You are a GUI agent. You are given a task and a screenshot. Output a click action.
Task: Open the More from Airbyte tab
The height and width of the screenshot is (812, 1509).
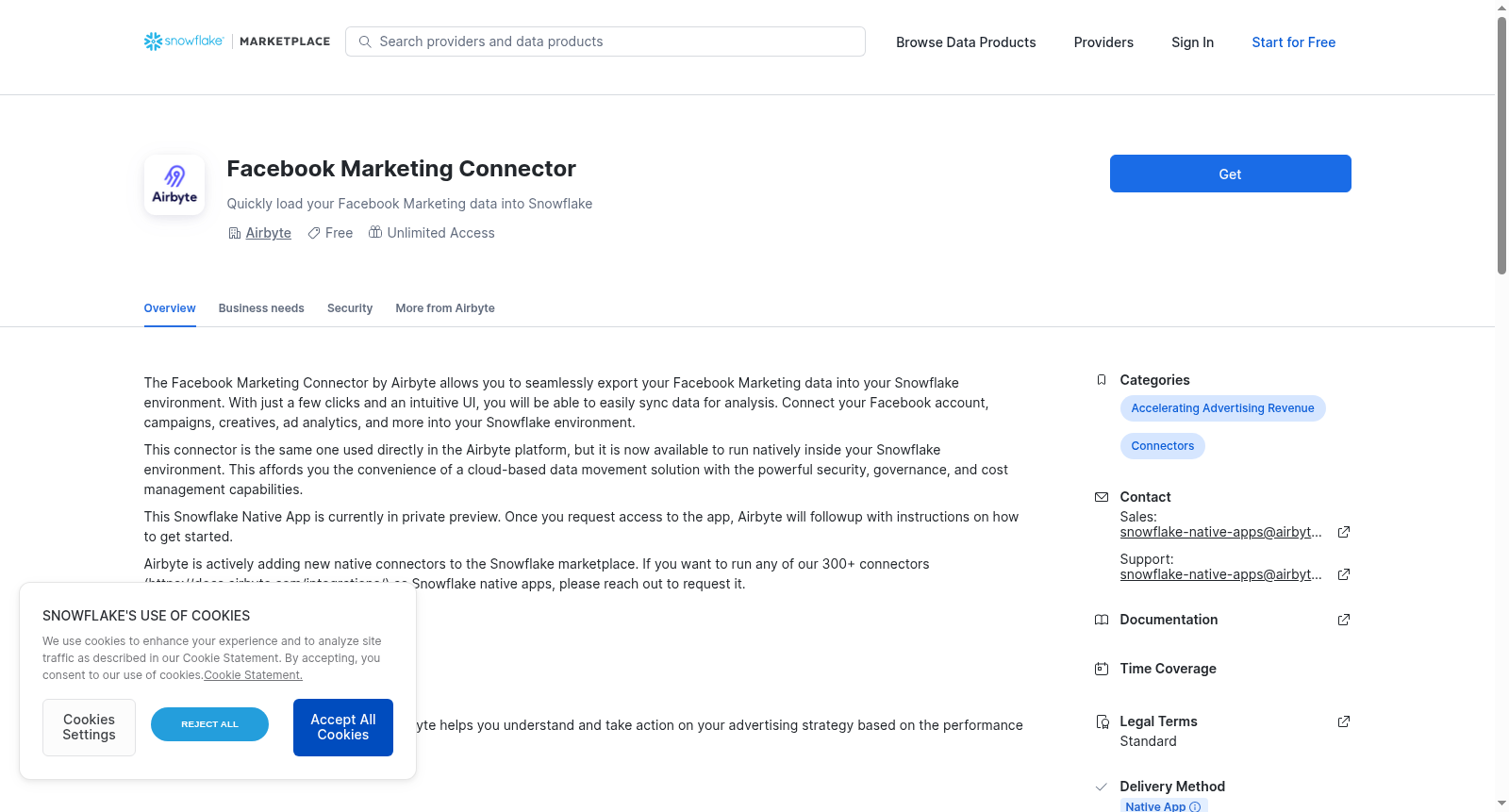445,308
